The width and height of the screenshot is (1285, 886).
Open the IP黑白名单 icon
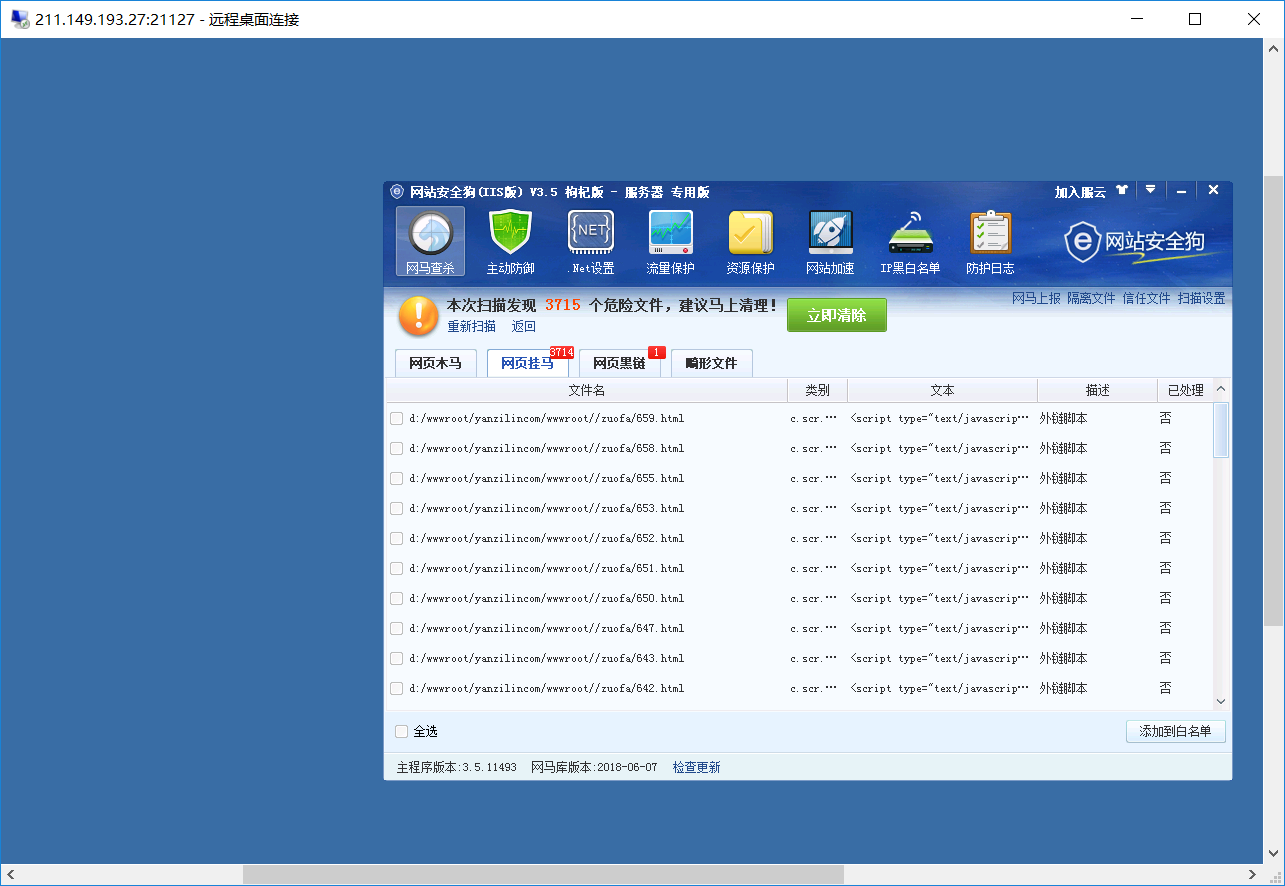point(910,242)
